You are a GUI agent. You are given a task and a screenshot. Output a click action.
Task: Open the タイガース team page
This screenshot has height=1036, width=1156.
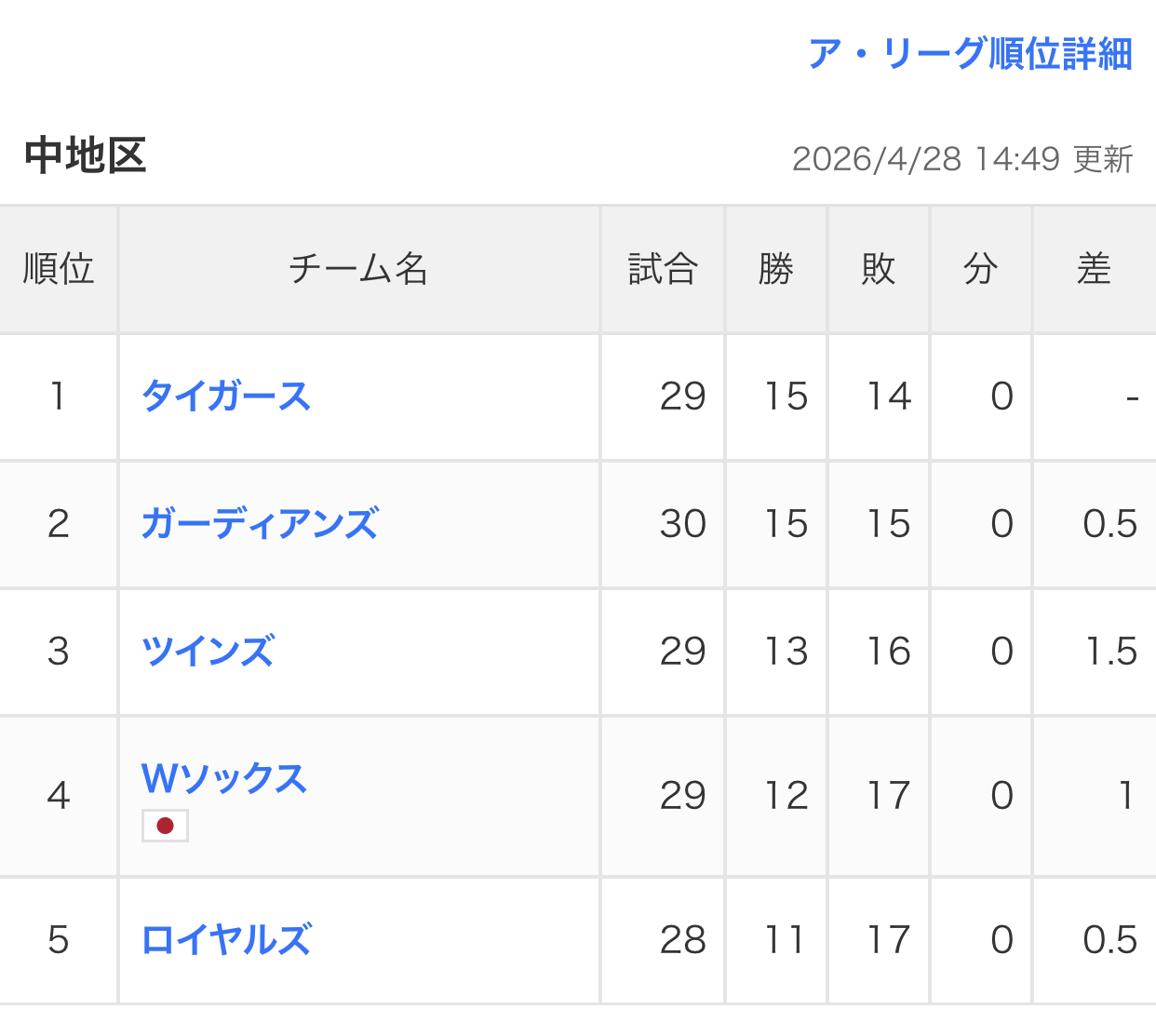(x=226, y=397)
